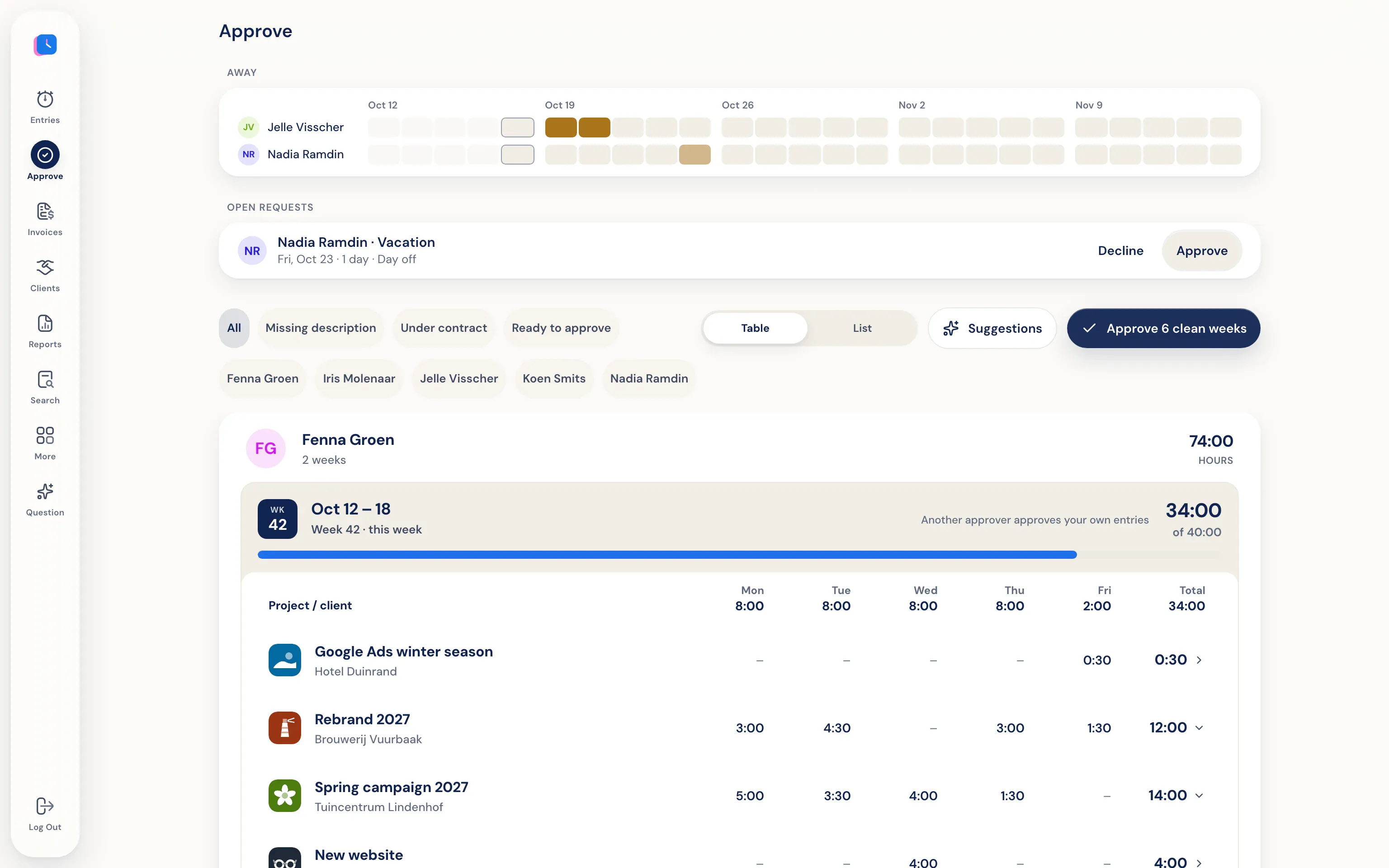
Task: Filter by Under contract
Action: coord(444,328)
